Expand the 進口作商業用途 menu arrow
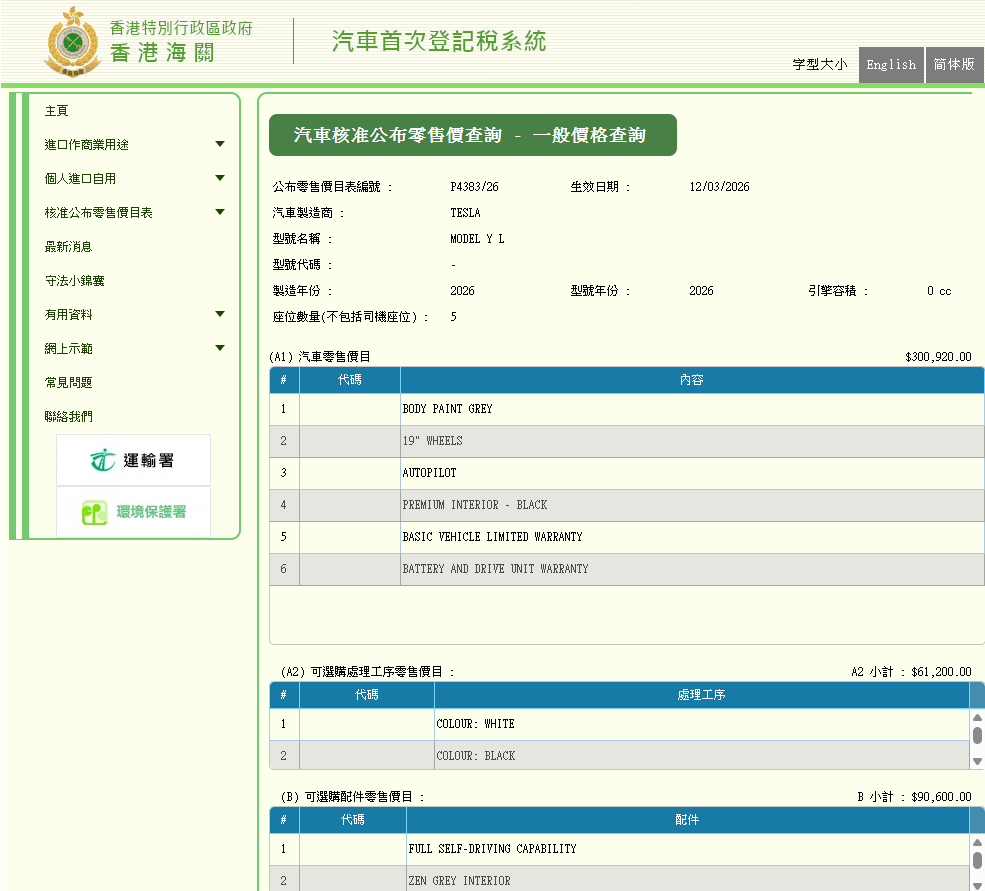This screenshot has height=891, width=985. 220,144
